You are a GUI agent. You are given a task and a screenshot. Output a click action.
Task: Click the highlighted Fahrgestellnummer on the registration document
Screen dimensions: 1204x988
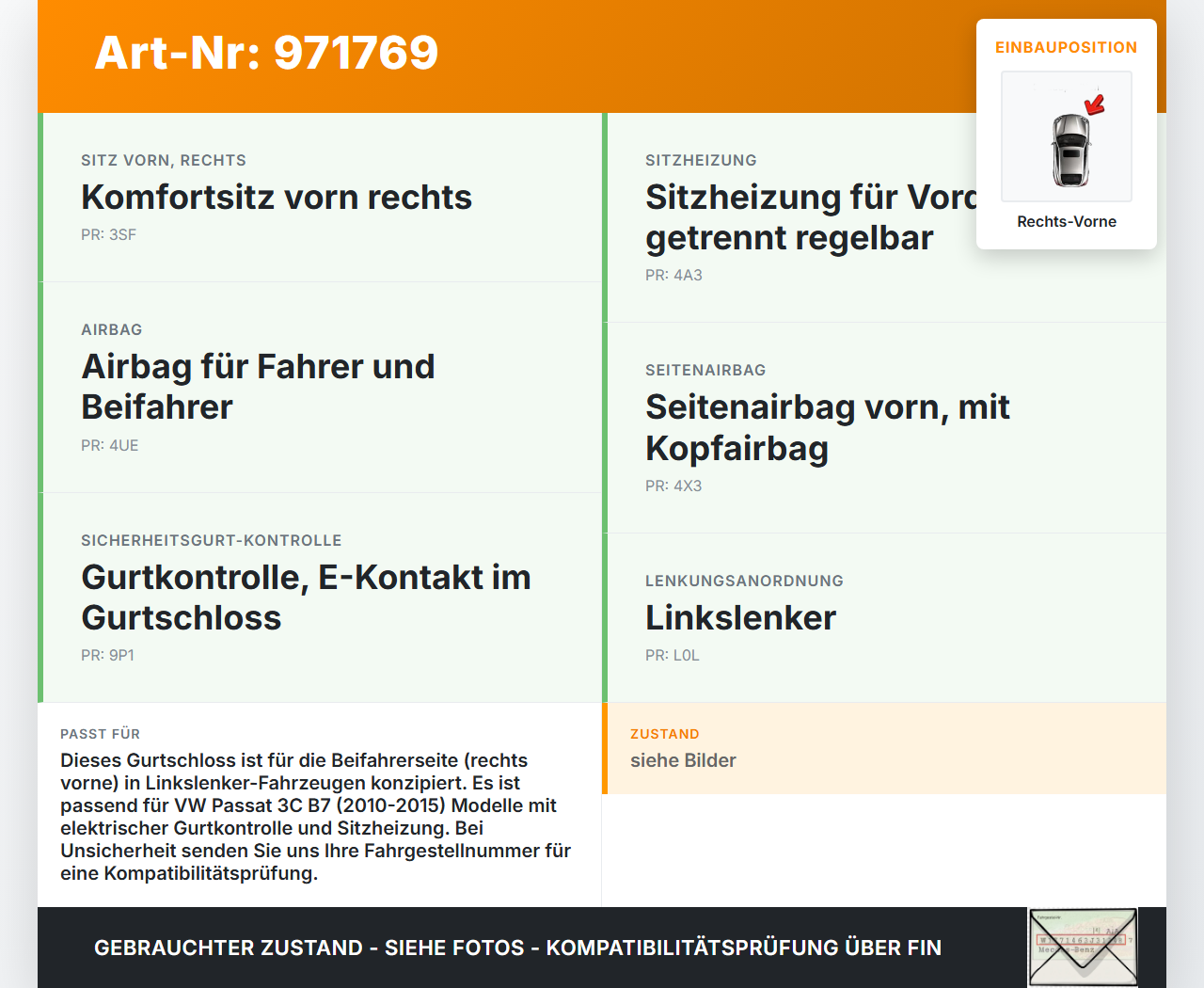pos(1081,939)
